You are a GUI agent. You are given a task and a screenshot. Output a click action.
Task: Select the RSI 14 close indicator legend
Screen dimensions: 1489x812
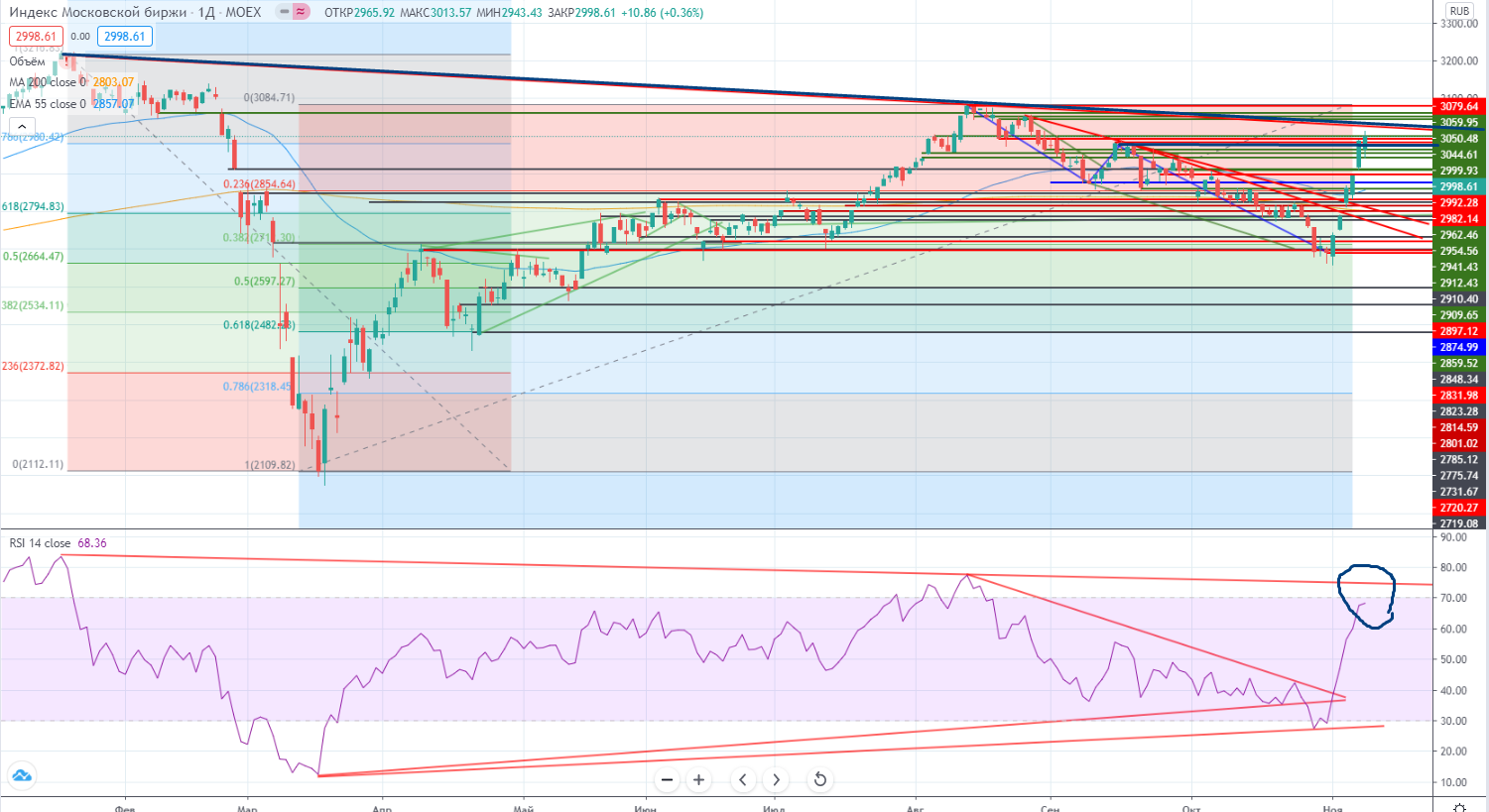click(40, 543)
